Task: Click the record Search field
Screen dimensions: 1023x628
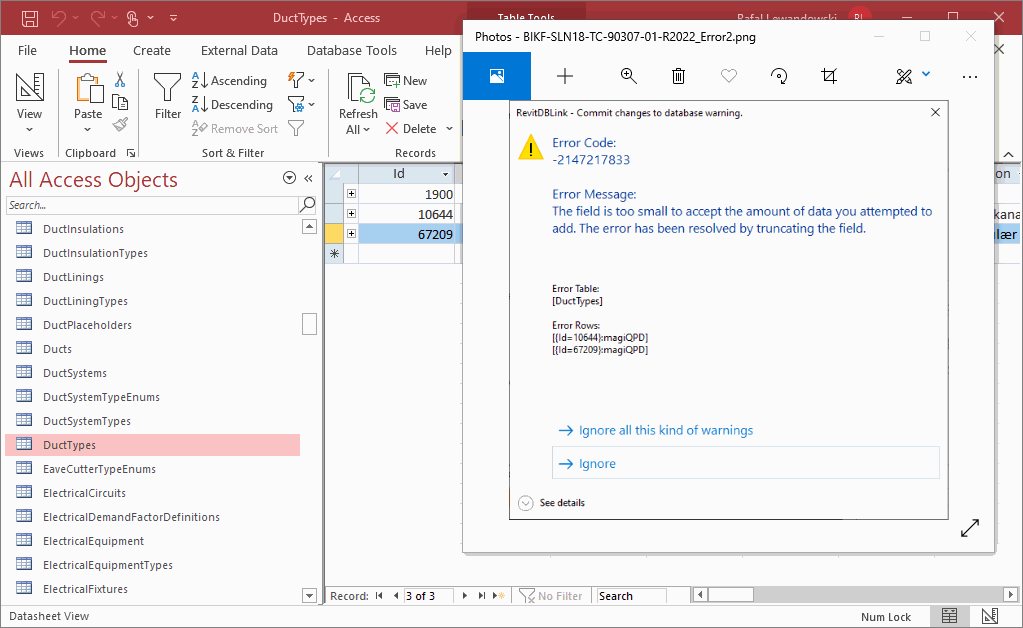Action: pyautogui.click(x=631, y=595)
